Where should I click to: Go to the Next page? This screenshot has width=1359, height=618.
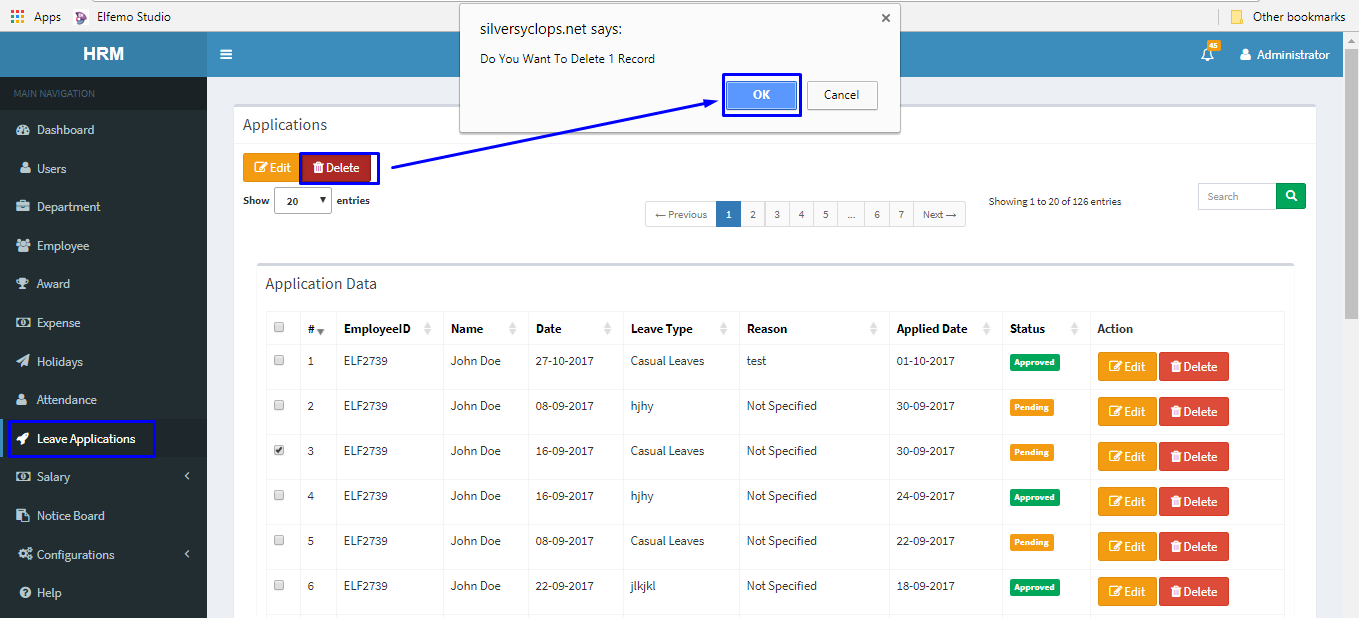coord(939,215)
